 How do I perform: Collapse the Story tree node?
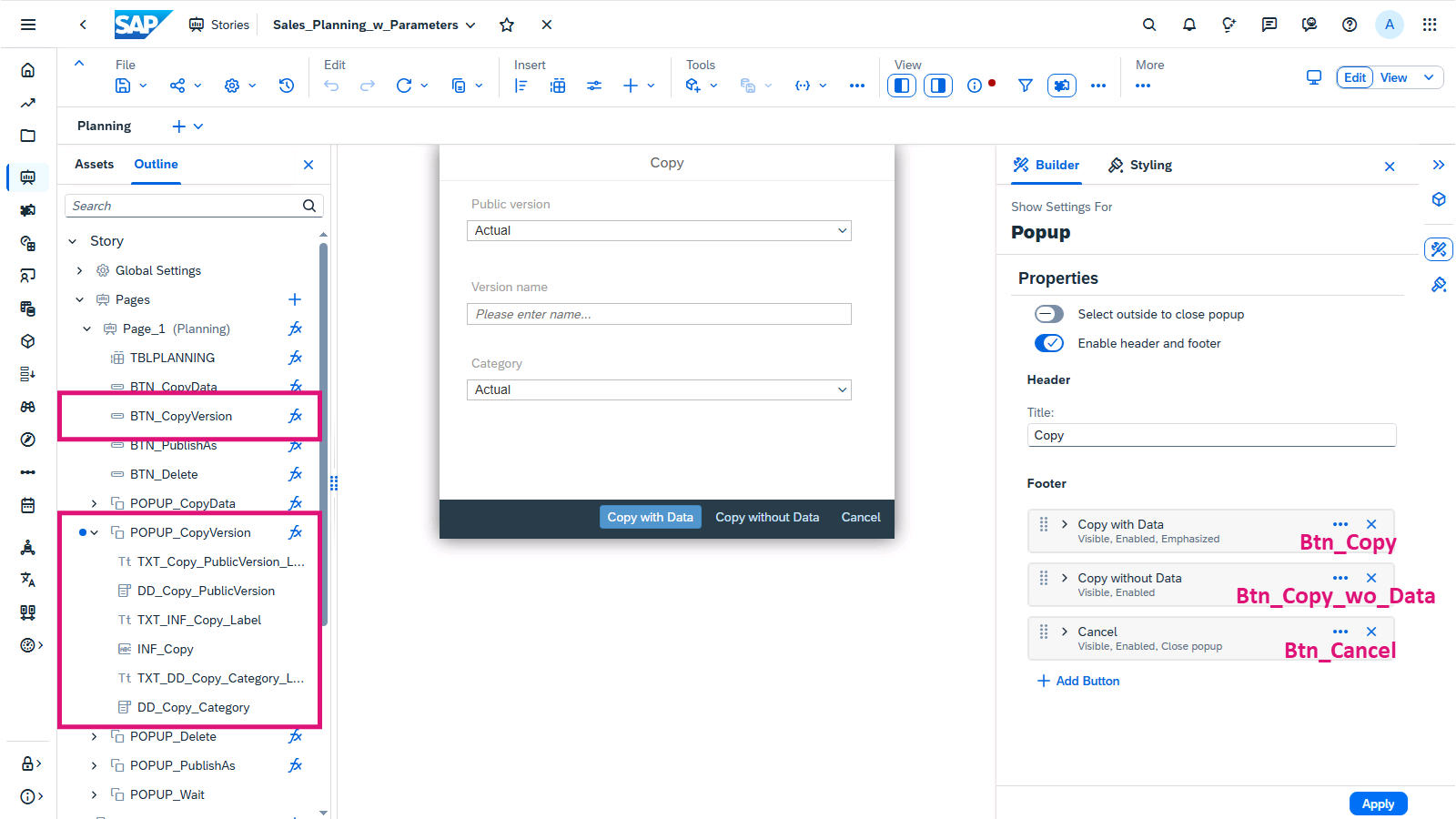click(73, 241)
